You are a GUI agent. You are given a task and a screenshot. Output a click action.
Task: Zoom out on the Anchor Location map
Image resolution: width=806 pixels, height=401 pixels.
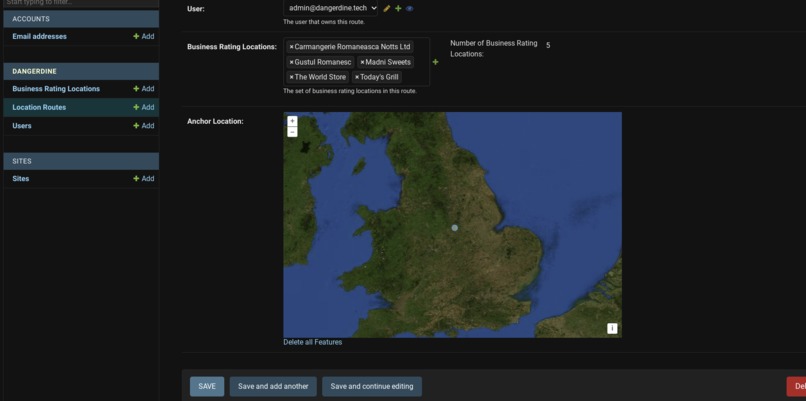tap(292, 132)
